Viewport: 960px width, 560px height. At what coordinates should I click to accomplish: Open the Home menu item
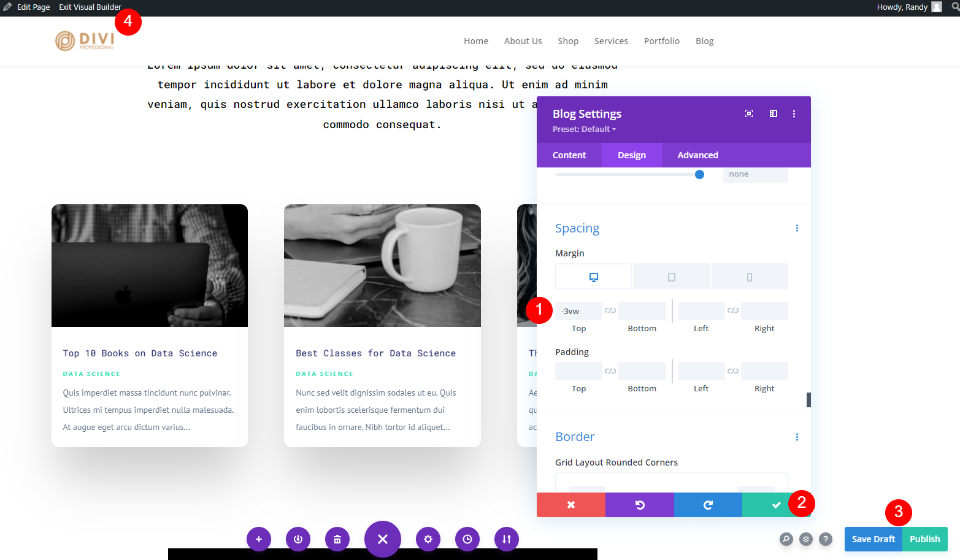476,41
